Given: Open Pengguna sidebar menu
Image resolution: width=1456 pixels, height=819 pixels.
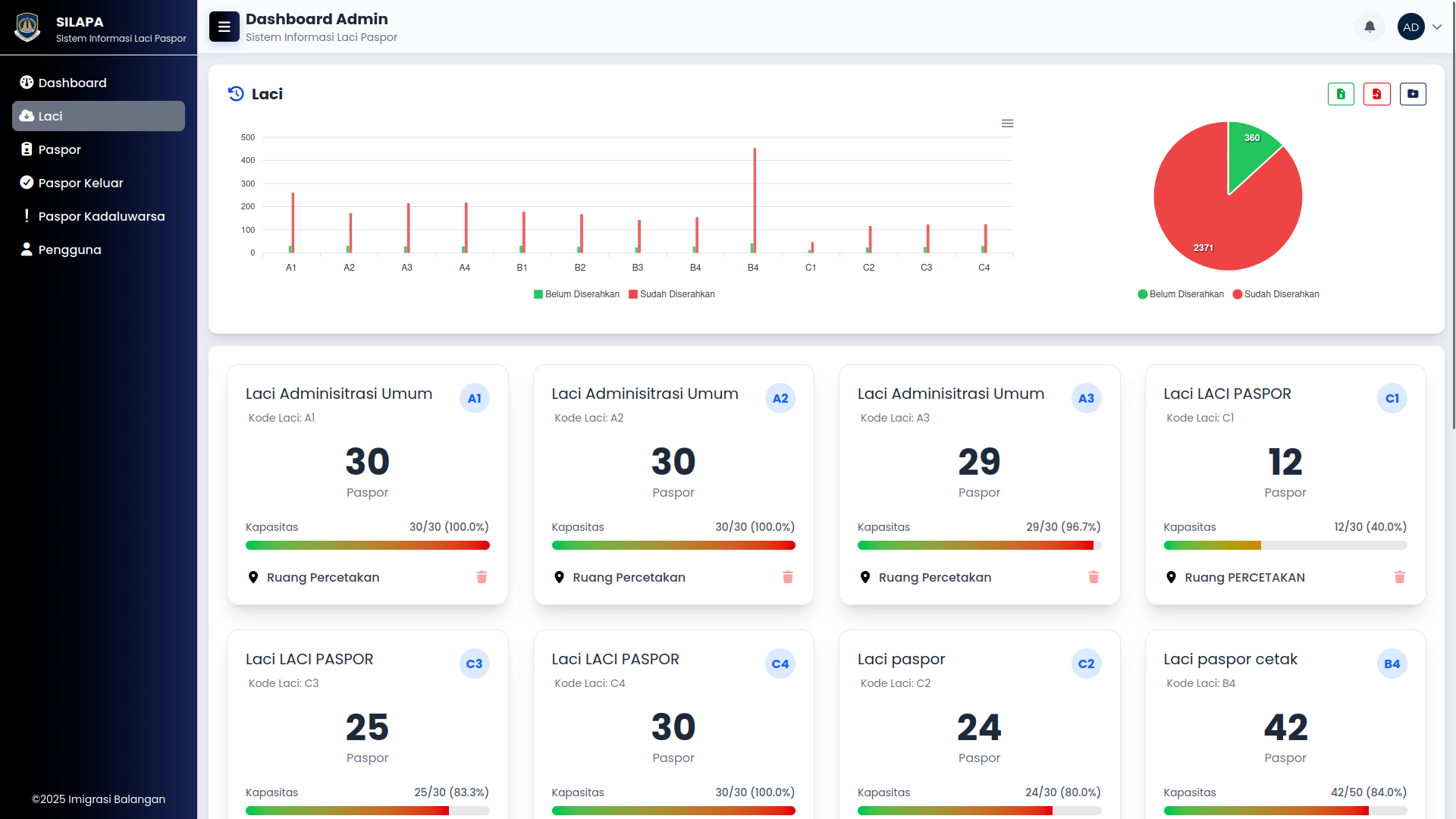Looking at the screenshot, I should coord(99,249).
